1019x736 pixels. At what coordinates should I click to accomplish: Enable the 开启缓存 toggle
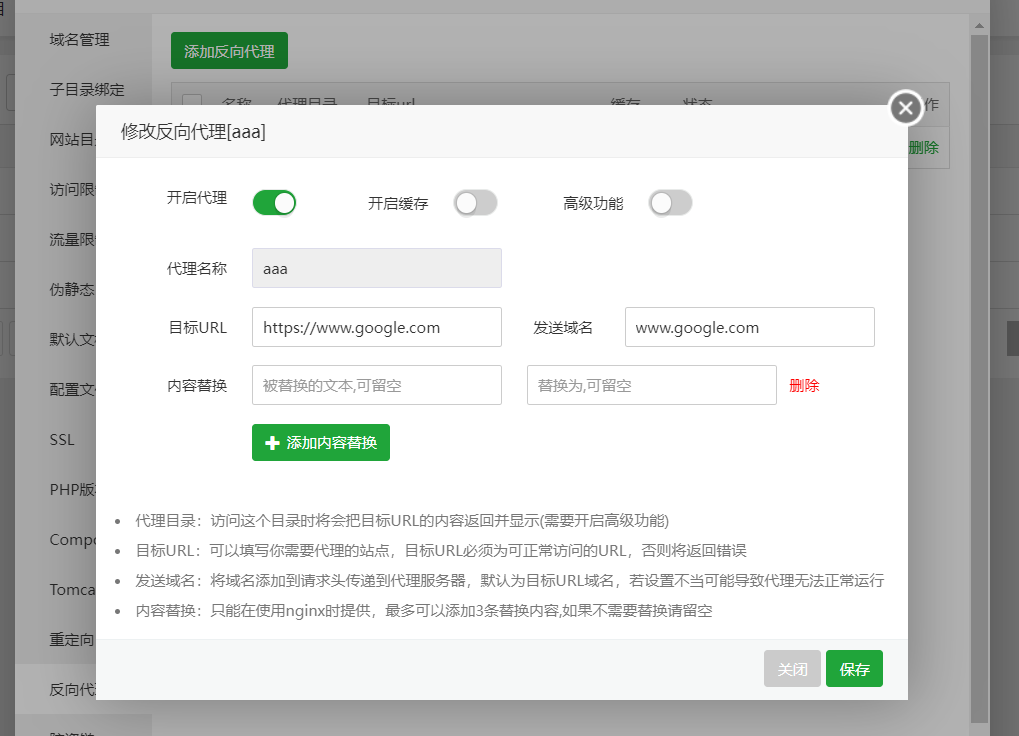click(475, 203)
